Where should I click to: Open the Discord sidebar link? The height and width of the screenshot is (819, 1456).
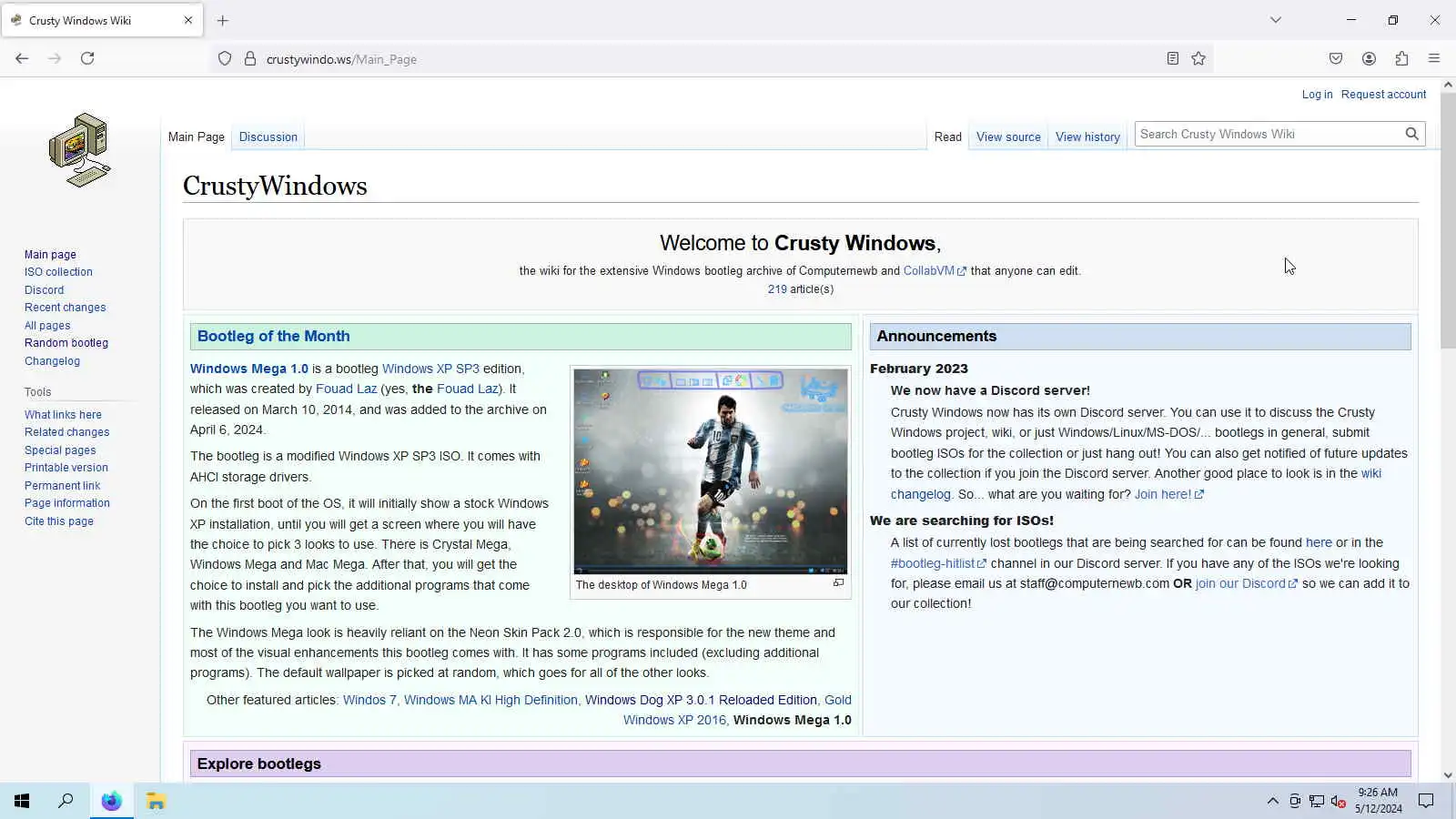pyautogui.click(x=44, y=289)
